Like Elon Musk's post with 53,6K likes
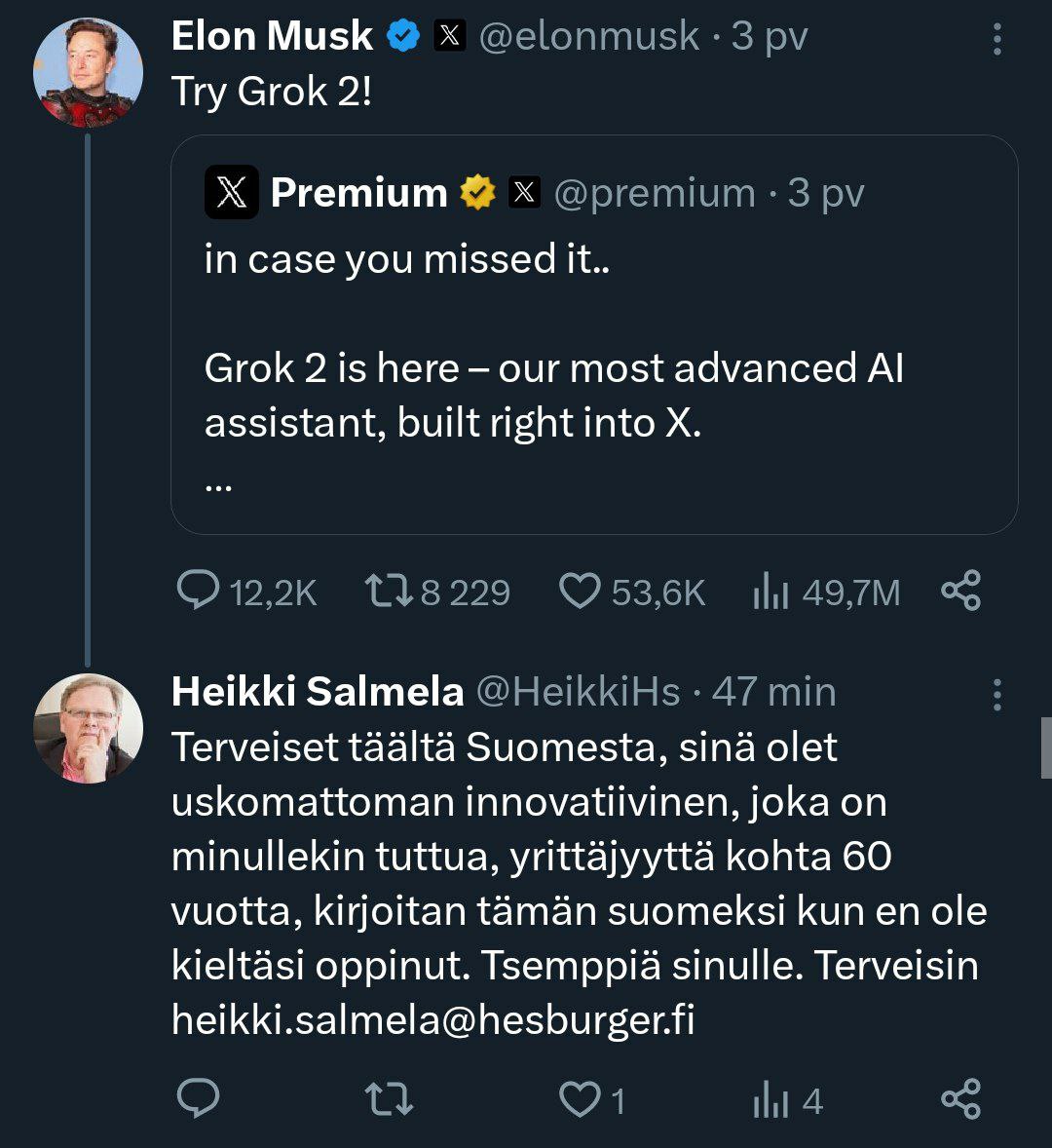Viewport: 1052px width, 1148px height. [x=581, y=592]
